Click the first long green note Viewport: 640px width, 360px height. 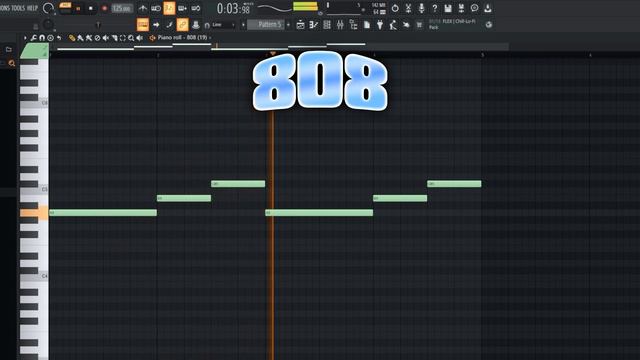103,213
